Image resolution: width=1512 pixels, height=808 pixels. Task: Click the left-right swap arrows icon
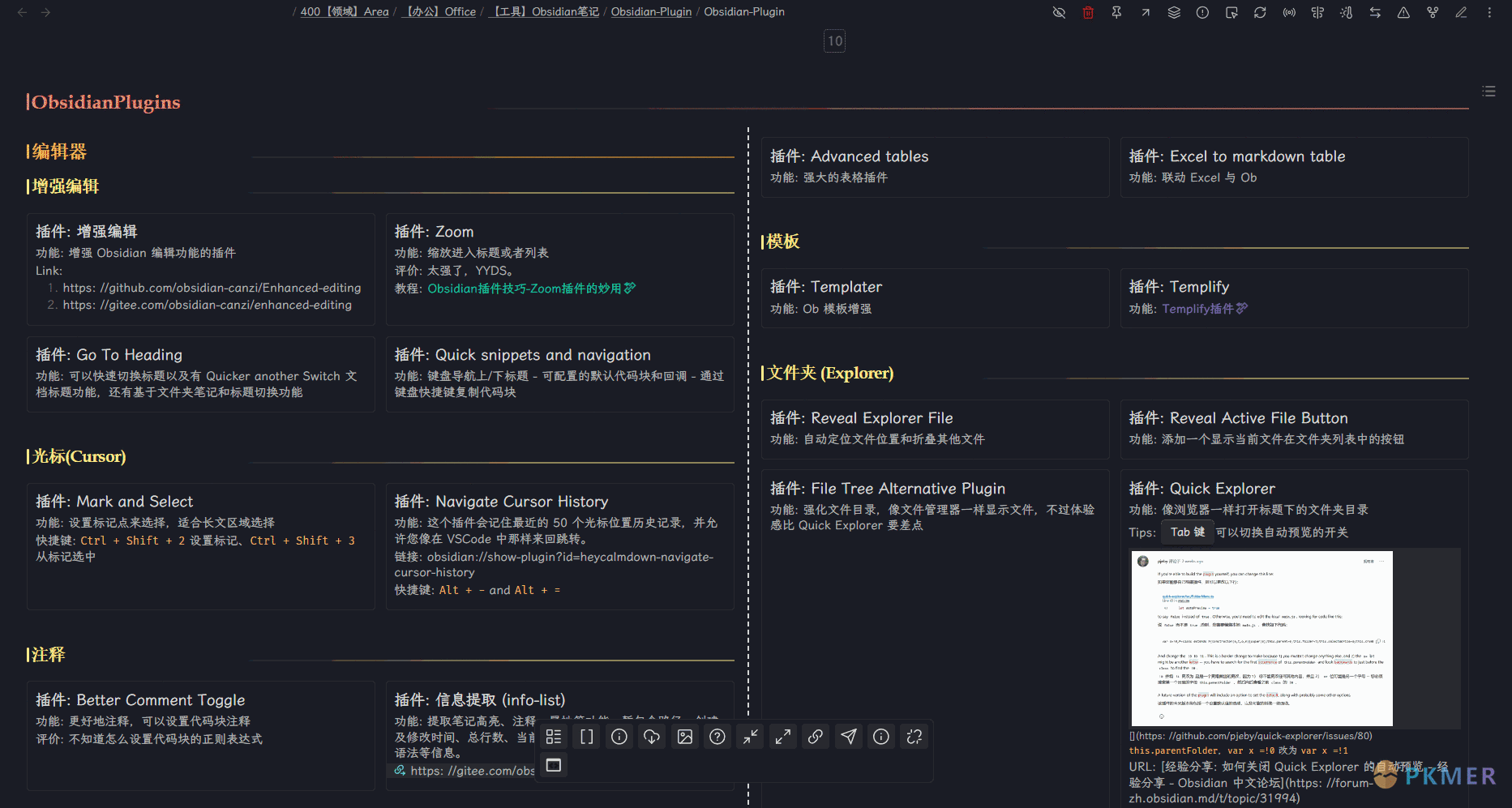point(1375,12)
